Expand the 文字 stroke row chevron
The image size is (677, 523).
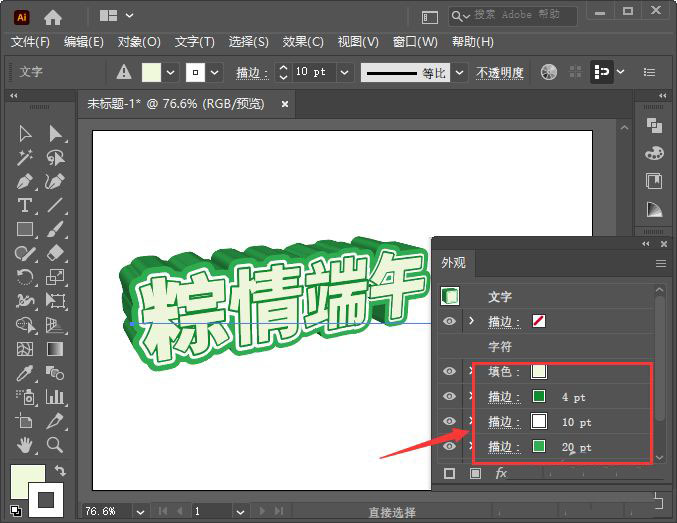tap(471, 321)
